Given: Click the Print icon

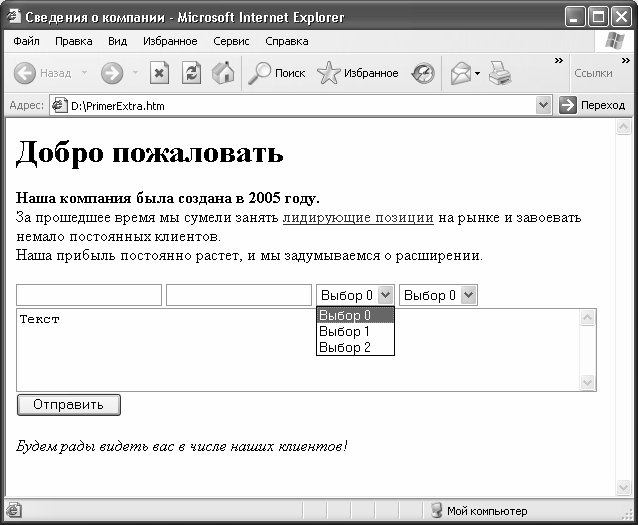Looking at the screenshot, I should 500,73.
